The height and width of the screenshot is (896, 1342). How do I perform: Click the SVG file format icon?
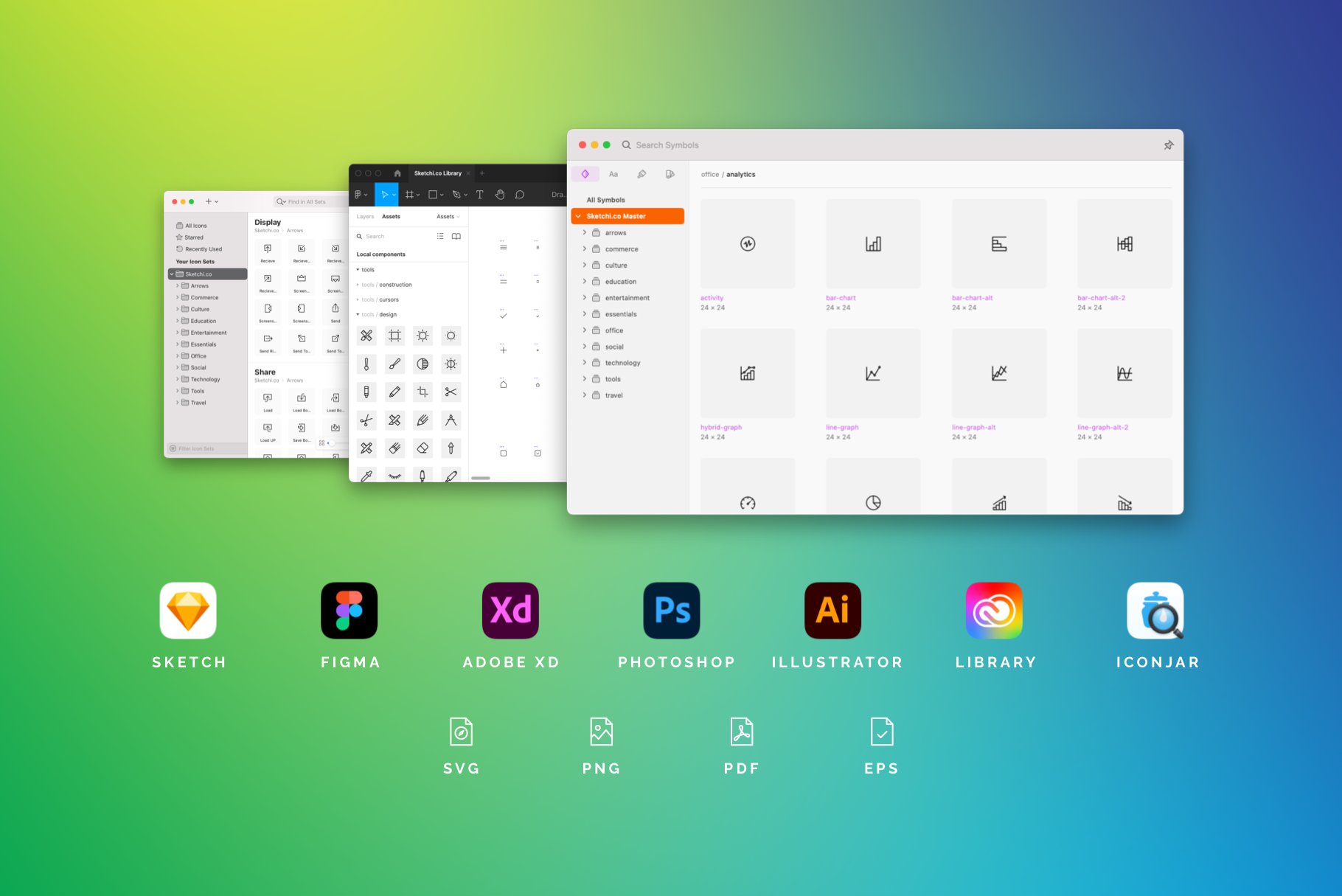[x=461, y=732]
